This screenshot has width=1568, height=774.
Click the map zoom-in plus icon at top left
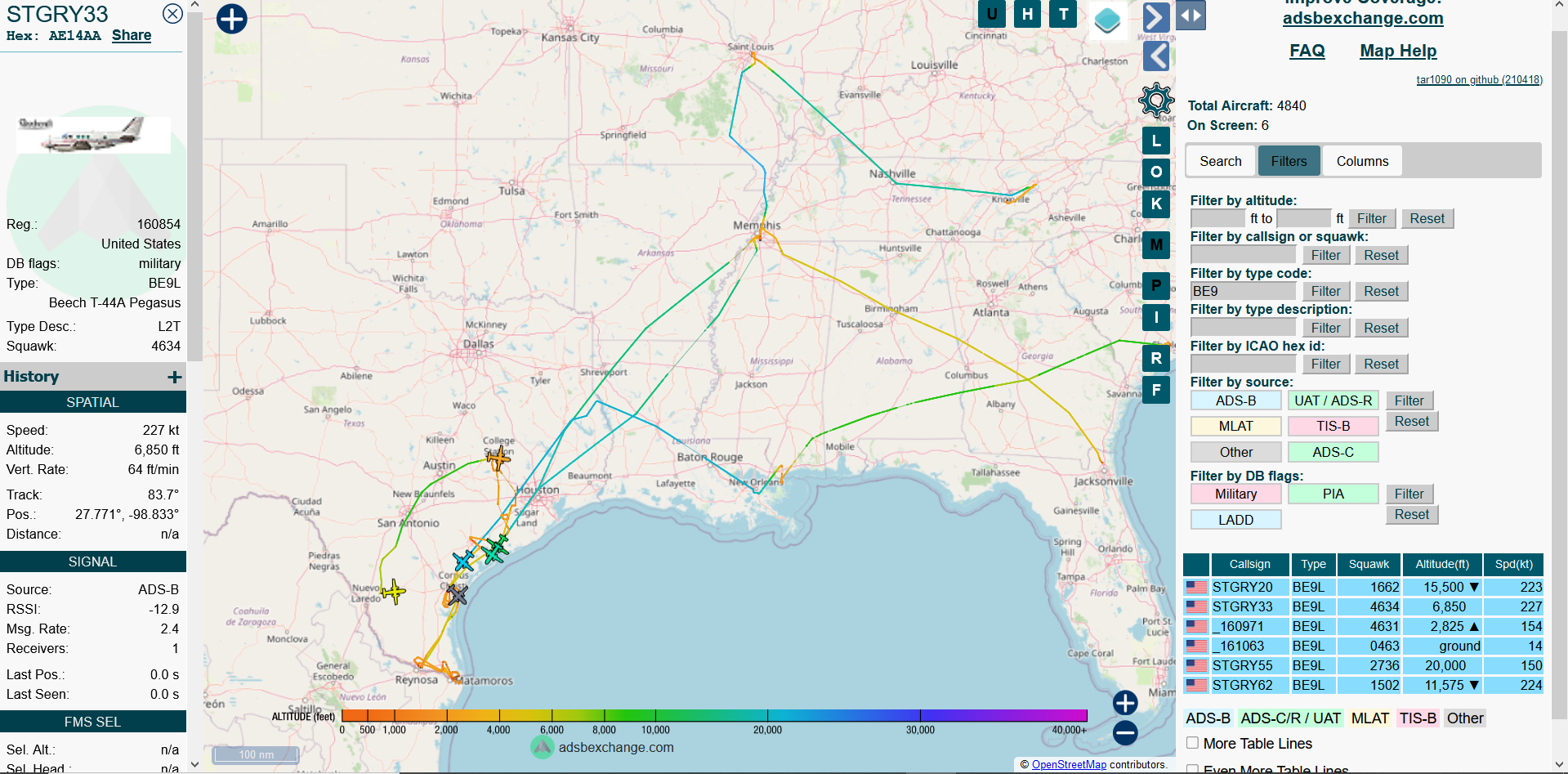click(232, 19)
